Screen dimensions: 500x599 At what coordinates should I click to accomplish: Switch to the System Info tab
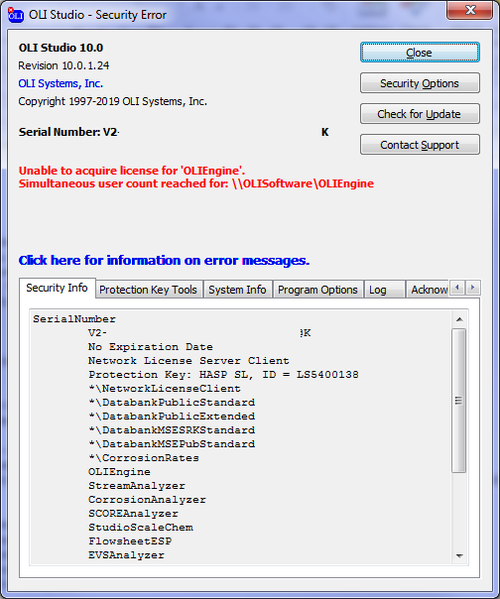[x=237, y=290]
